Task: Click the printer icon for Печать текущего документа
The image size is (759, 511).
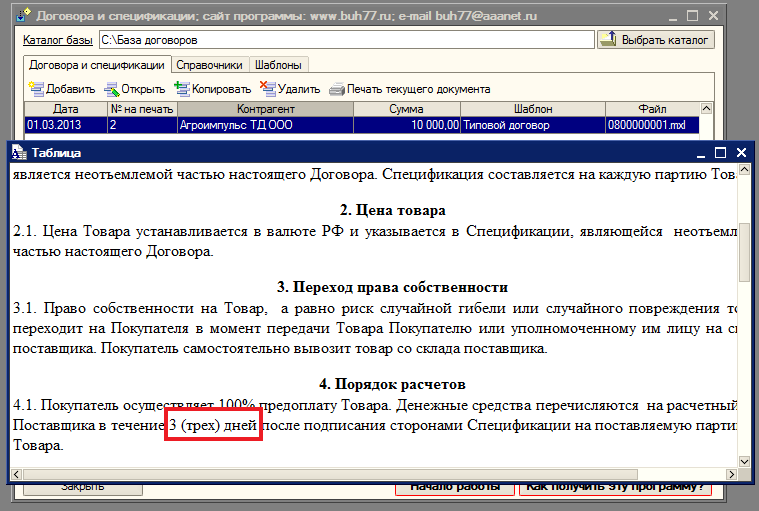Action: [x=337, y=89]
